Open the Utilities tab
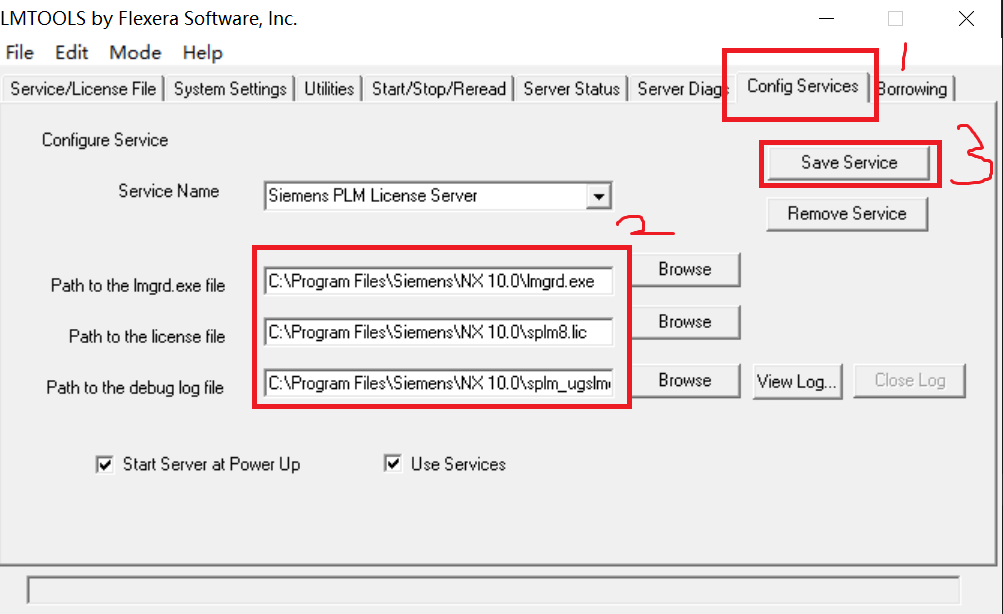Image resolution: width=1003 pixels, height=614 pixels. (x=329, y=89)
